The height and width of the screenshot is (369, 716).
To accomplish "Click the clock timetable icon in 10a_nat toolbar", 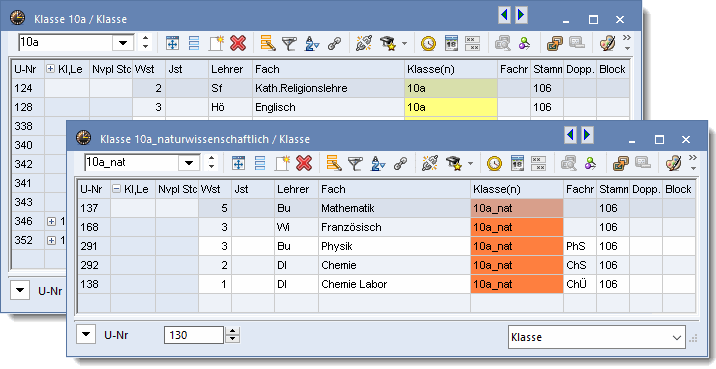I will click(x=494, y=163).
